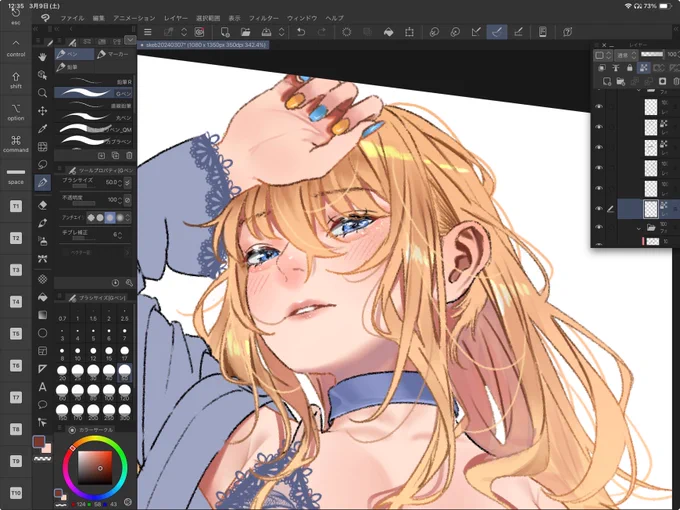Adjust the stabilization value stepper

click(120, 235)
